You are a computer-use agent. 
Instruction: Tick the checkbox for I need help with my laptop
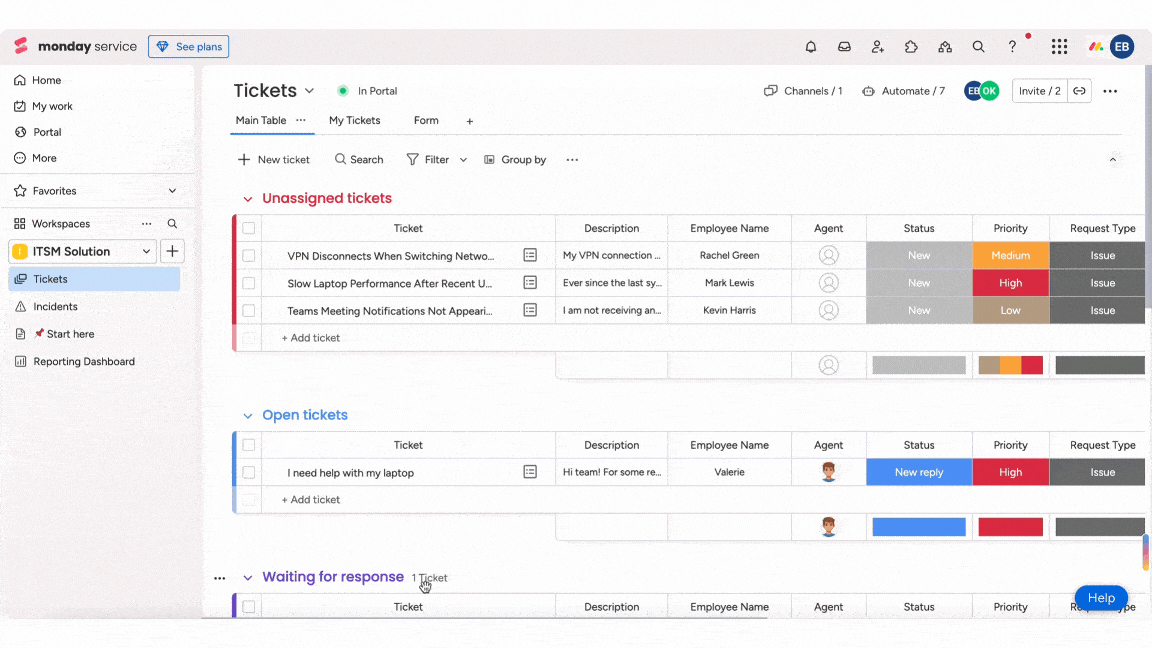pos(248,472)
